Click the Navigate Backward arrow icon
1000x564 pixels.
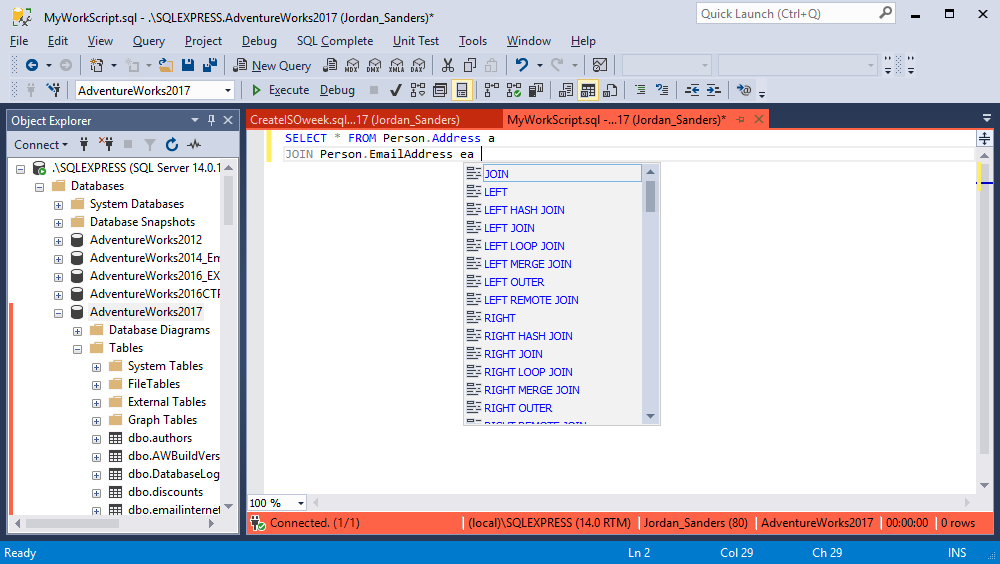click(x=31, y=65)
